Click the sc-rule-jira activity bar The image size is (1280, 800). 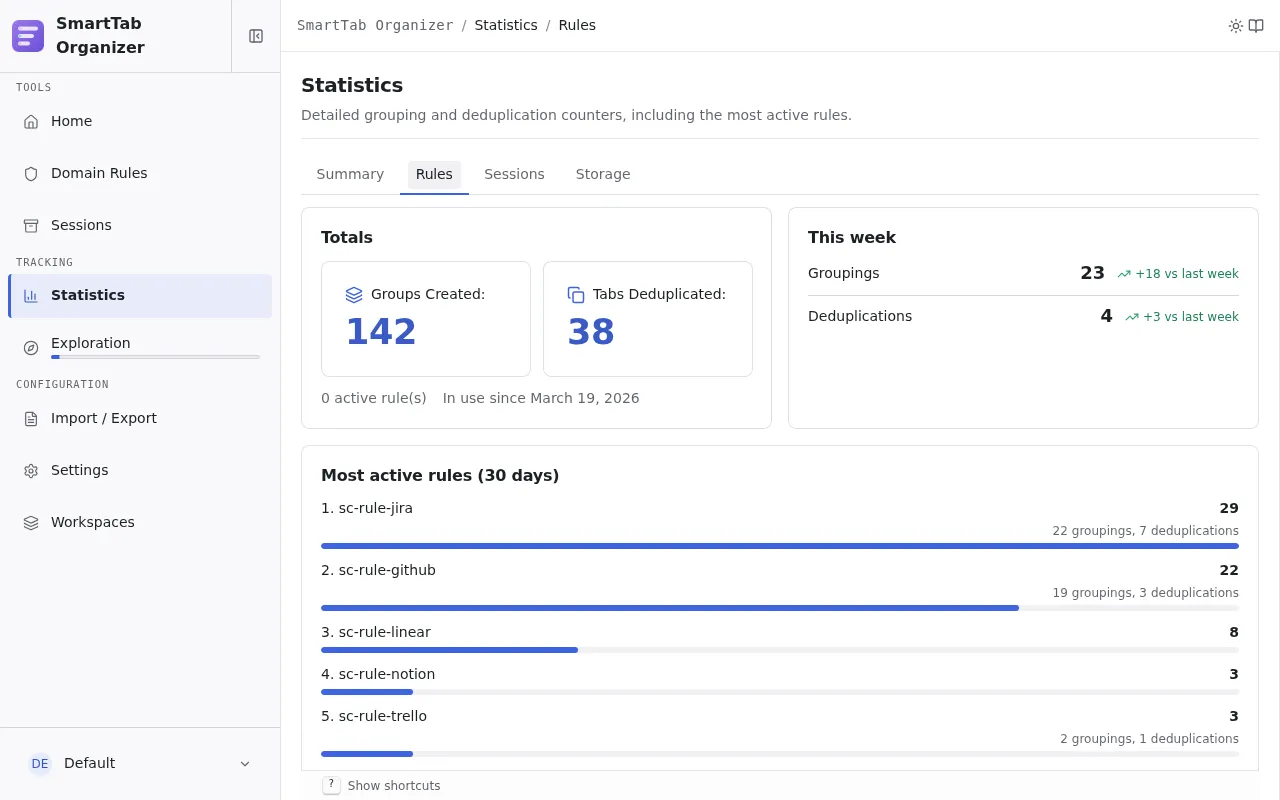pyautogui.click(x=780, y=546)
